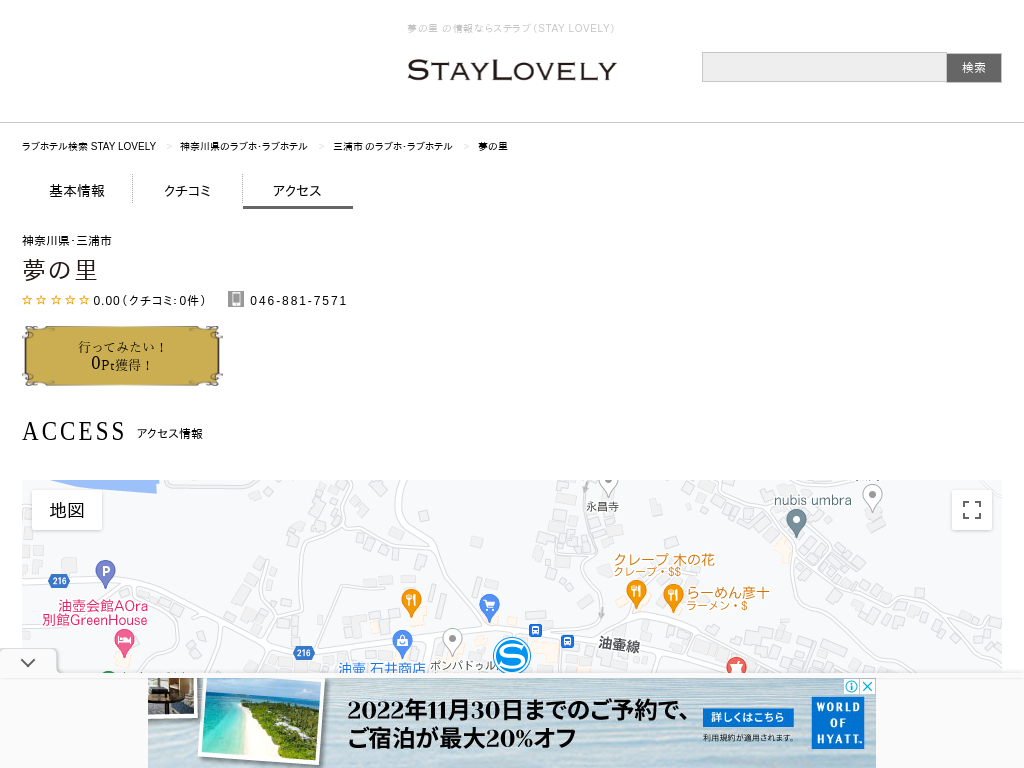Click the gray pin above ボンパドゥル
This screenshot has height=768, width=1024.
click(452, 641)
